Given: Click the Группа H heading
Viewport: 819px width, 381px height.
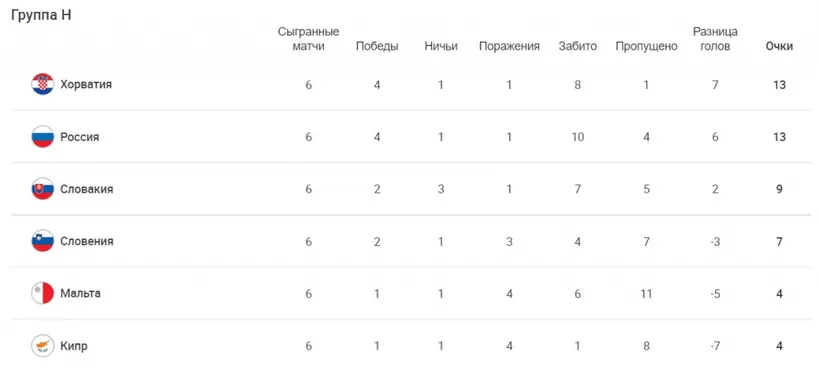Looking at the screenshot, I should (41, 15).
